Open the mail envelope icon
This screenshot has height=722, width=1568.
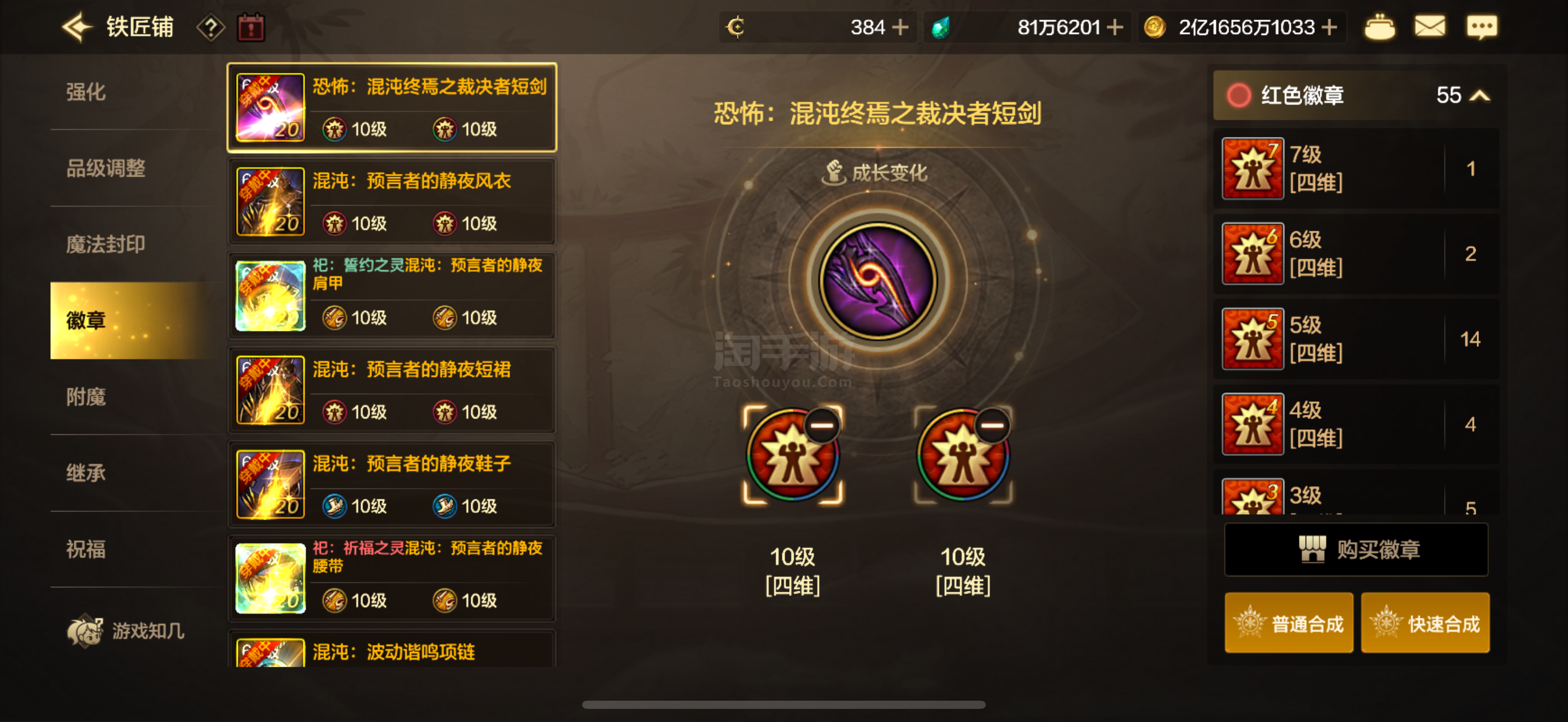tap(1429, 27)
